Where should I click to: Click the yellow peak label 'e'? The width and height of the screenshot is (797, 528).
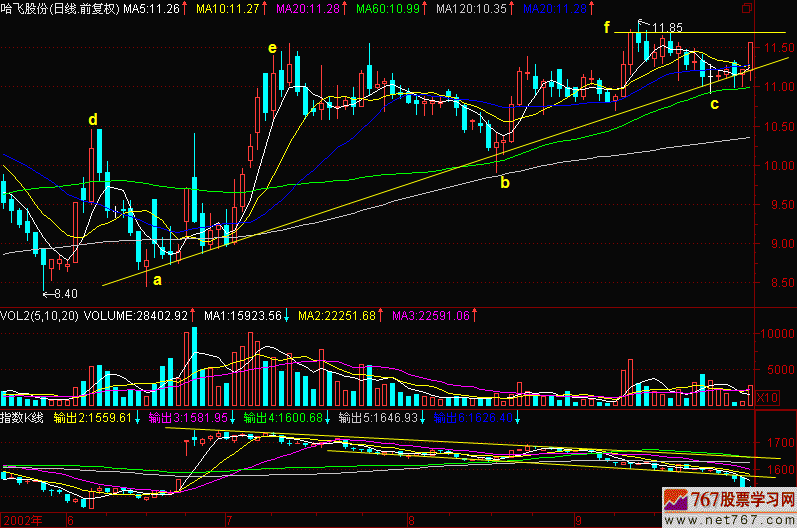click(x=271, y=47)
